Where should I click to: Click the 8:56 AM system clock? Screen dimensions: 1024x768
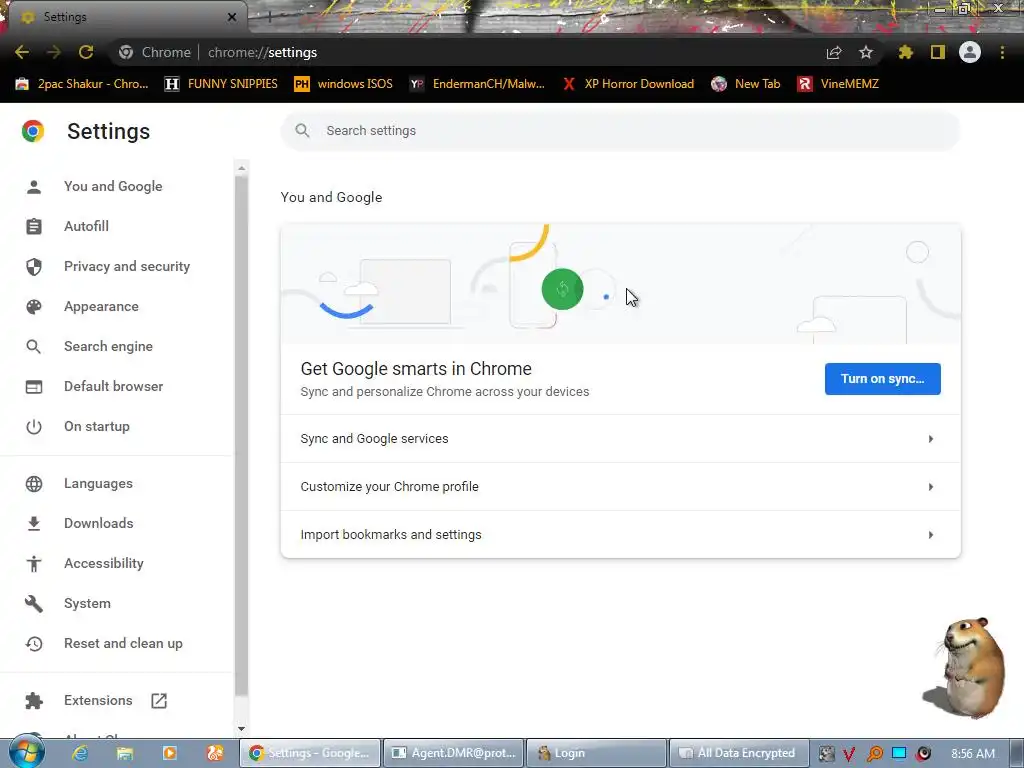(x=973, y=754)
